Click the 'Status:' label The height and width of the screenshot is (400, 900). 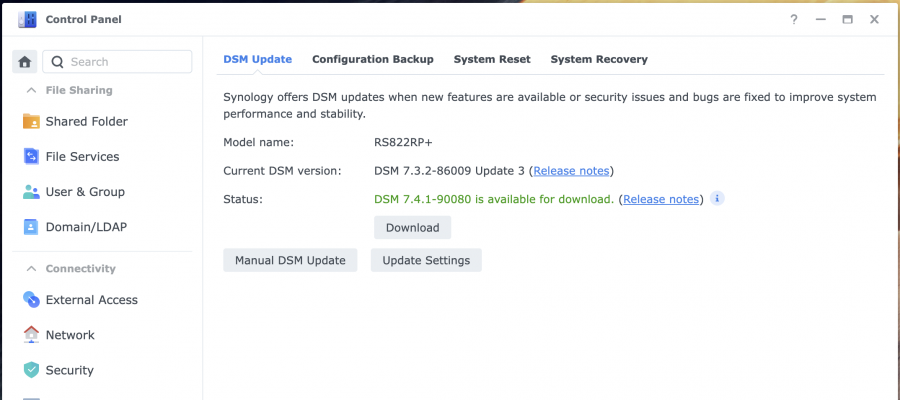[x=243, y=199]
